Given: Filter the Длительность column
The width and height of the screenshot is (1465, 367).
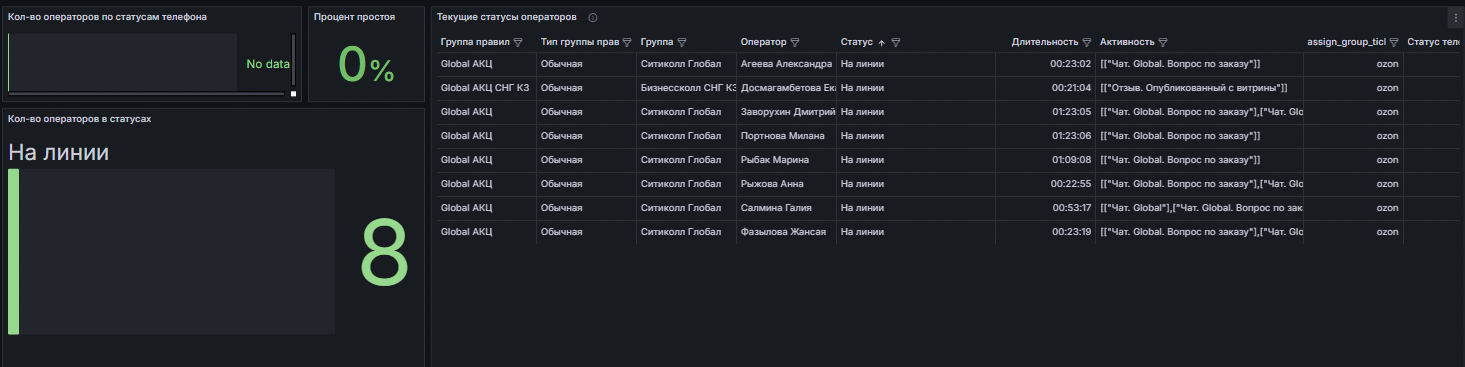Looking at the screenshot, I should click(1086, 43).
